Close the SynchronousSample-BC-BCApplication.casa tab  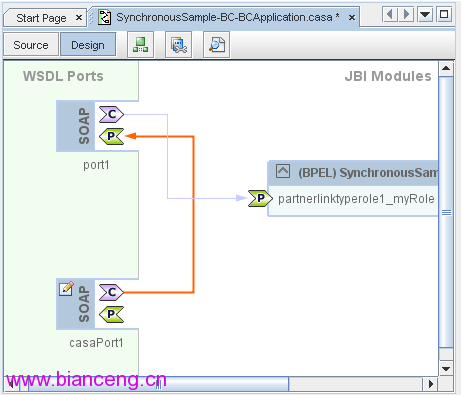tap(352, 17)
